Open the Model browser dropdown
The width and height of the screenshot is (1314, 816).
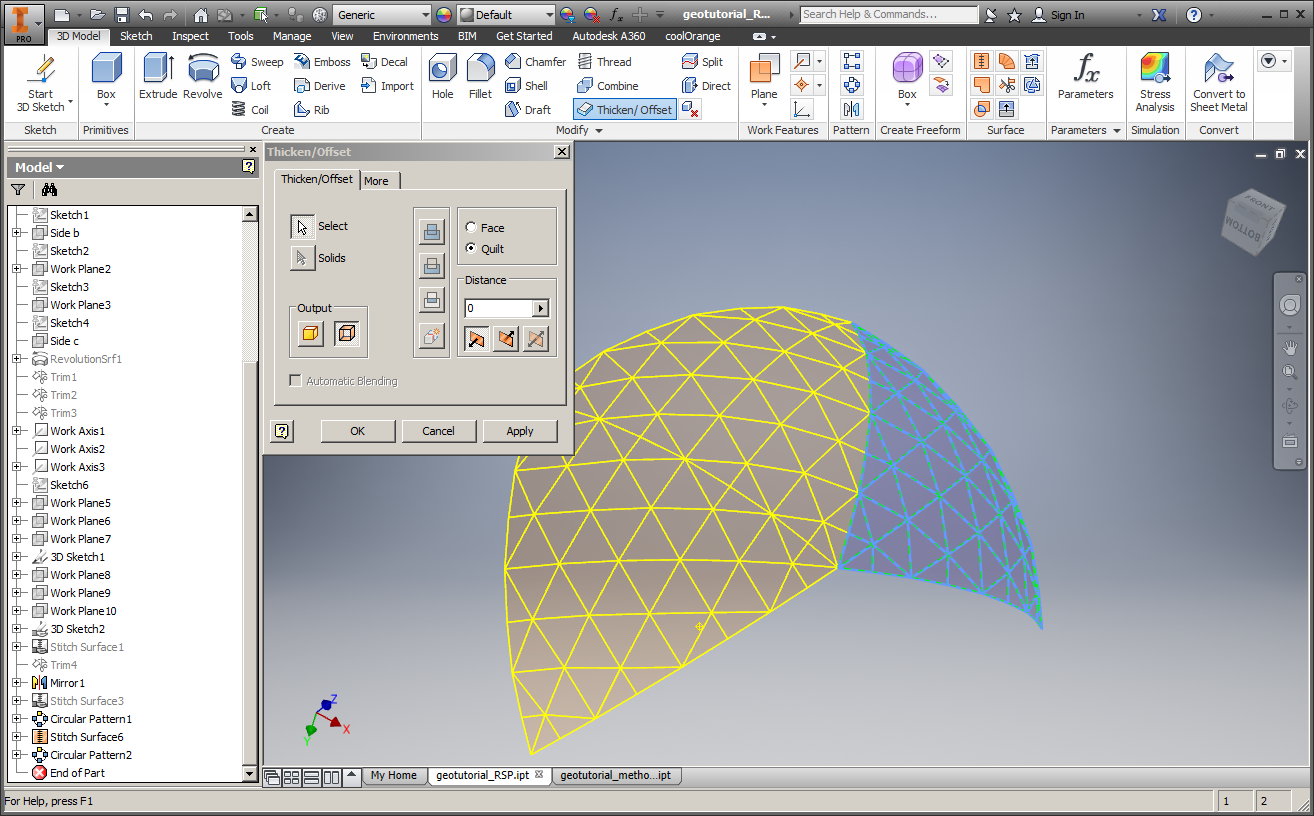[40, 167]
